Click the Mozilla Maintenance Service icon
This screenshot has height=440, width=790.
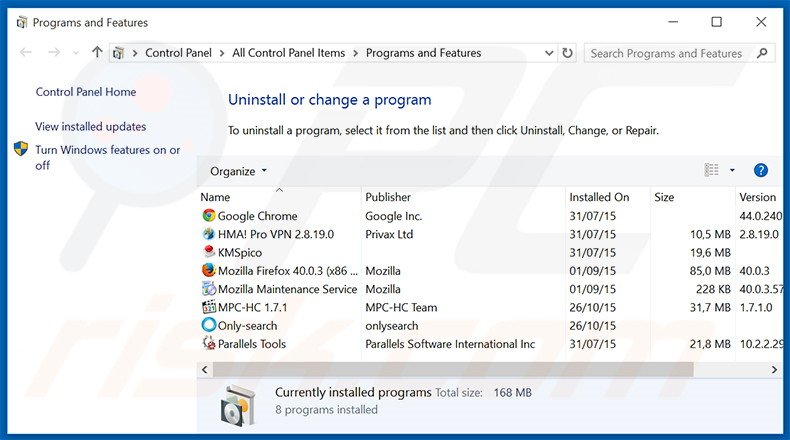point(209,289)
